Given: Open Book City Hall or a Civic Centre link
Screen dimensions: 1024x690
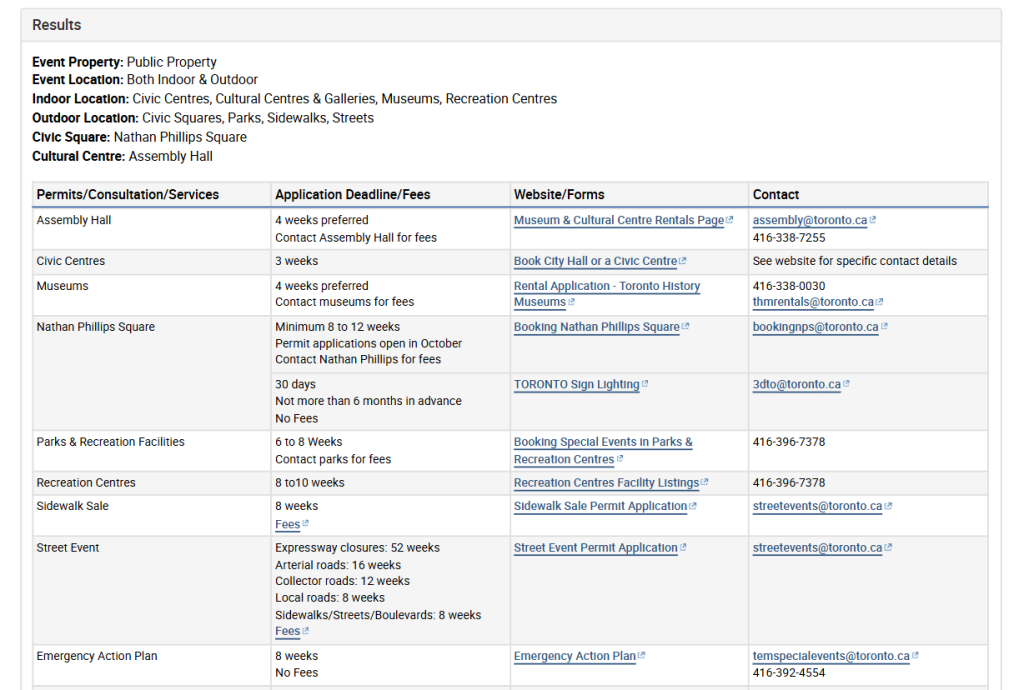Looking at the screenshot, I should [x=595, y=261].
